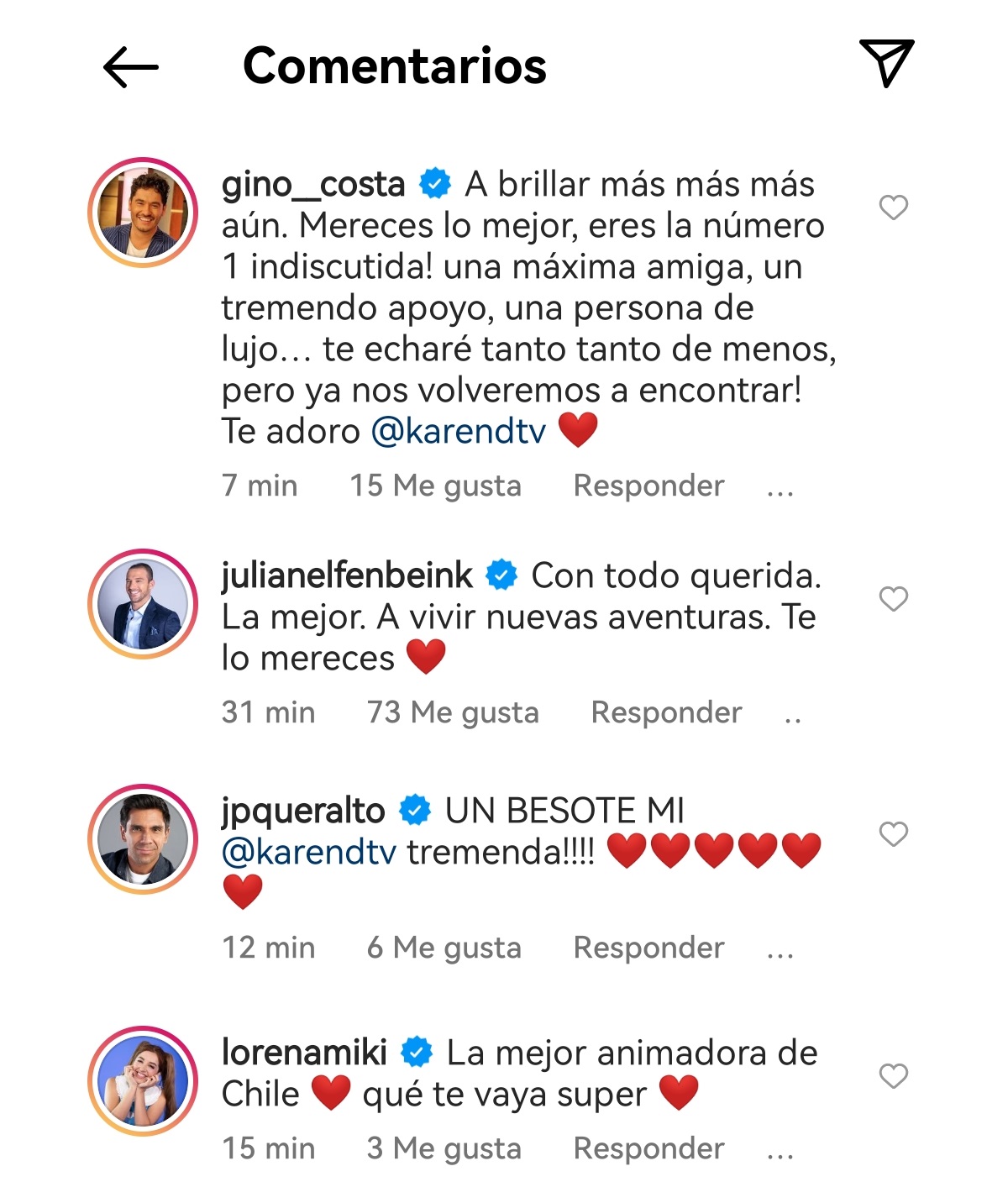Tap the lorenamiki username

(x=304, y=1052)
